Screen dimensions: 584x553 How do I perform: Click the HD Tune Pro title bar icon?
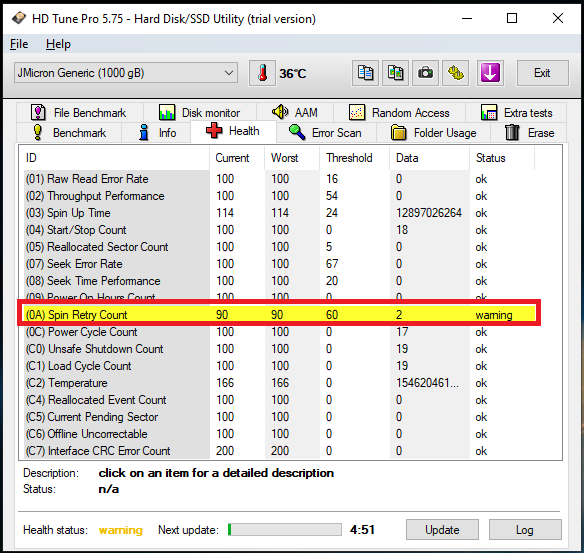tap(19, 18)
